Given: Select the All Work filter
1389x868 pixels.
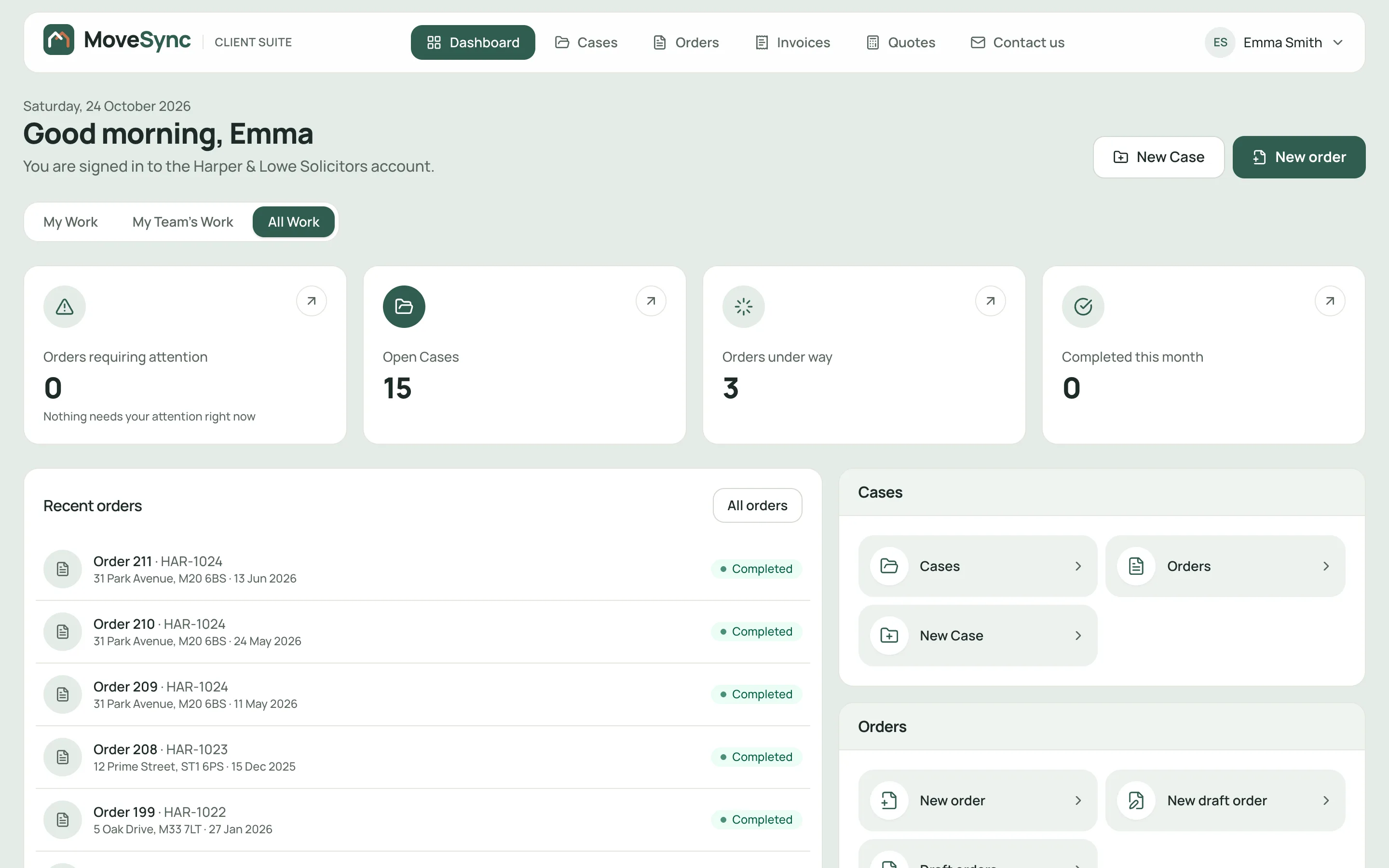Looking at the screenshot, I should click(293, 222).
